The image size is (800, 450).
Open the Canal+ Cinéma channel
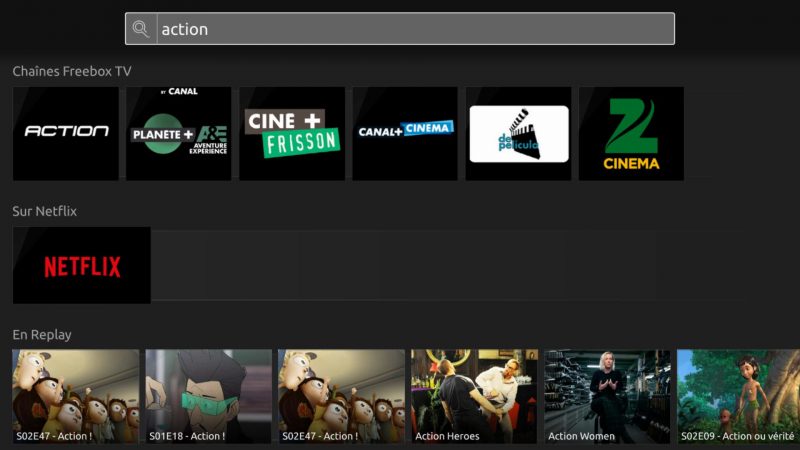405,133
